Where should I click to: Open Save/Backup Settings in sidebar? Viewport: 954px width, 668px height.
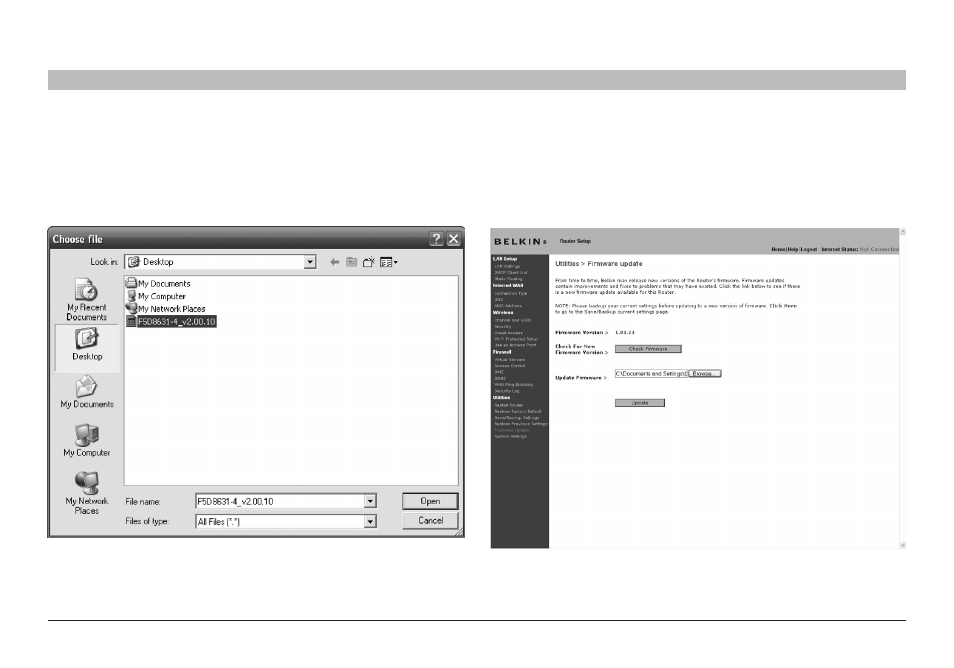click(x=517, y=418)
